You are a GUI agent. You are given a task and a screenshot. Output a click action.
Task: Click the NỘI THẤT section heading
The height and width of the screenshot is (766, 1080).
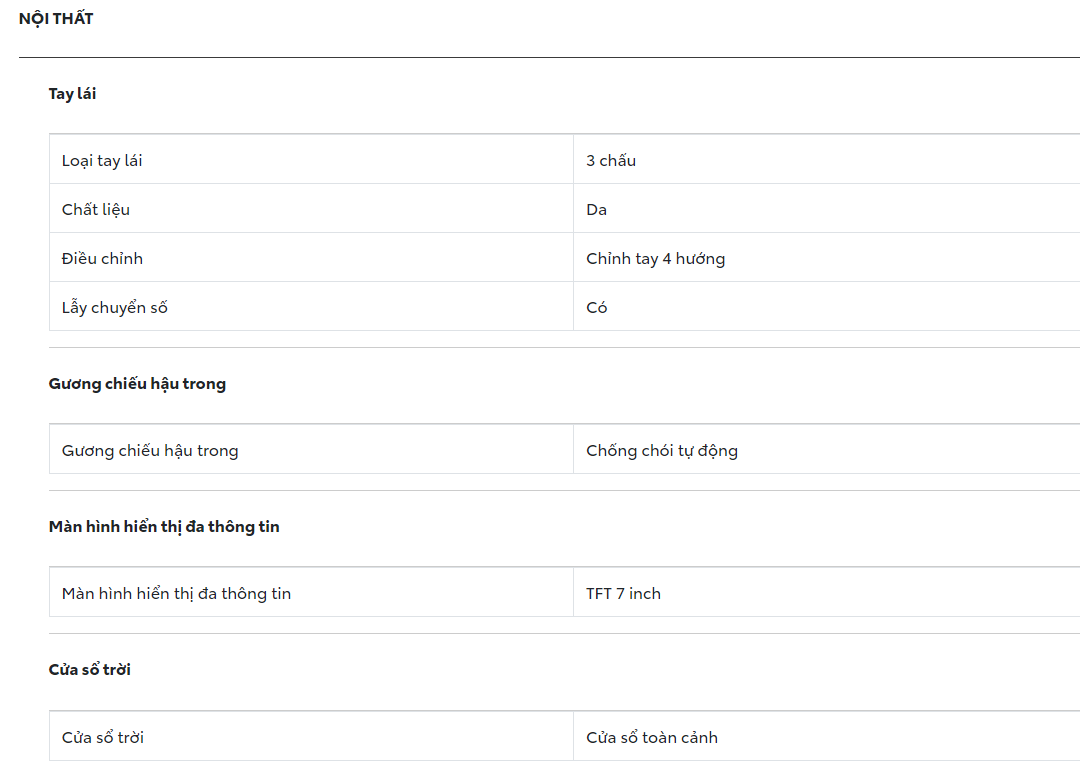[56, 19]
